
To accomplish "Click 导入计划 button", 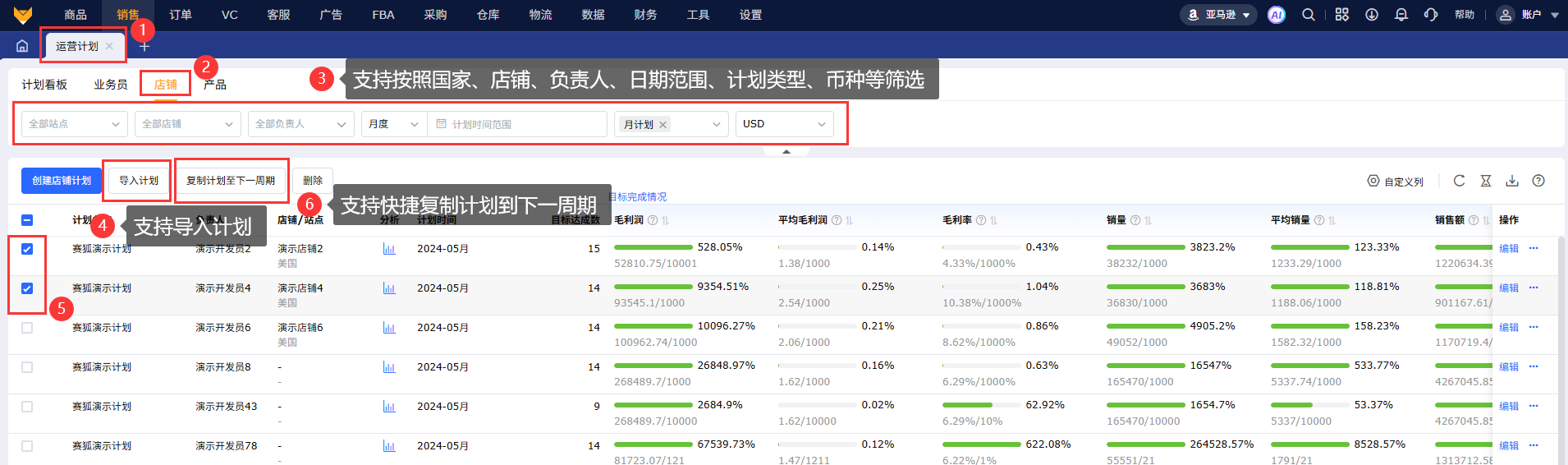I will coord(139,181).
